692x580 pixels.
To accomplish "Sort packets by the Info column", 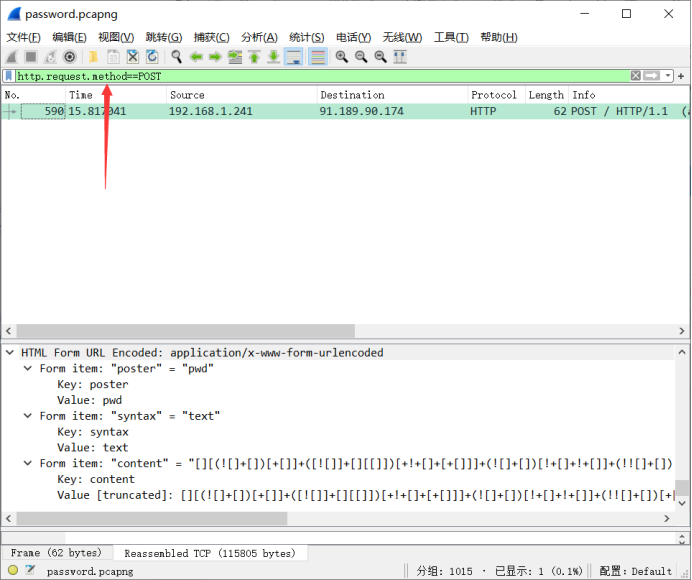I will (629, 95).
